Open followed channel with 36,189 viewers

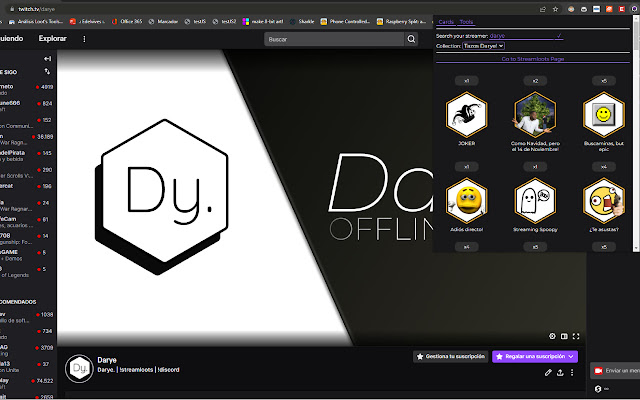pyautogui.click(x=27, y=139)
